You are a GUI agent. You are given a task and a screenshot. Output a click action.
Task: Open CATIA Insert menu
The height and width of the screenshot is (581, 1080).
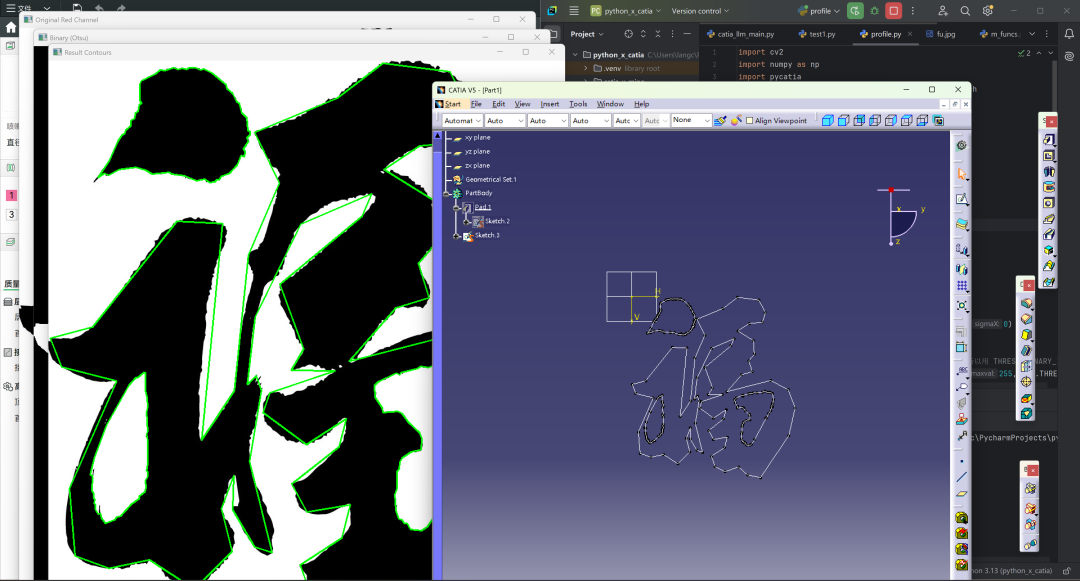coord(550,104)
